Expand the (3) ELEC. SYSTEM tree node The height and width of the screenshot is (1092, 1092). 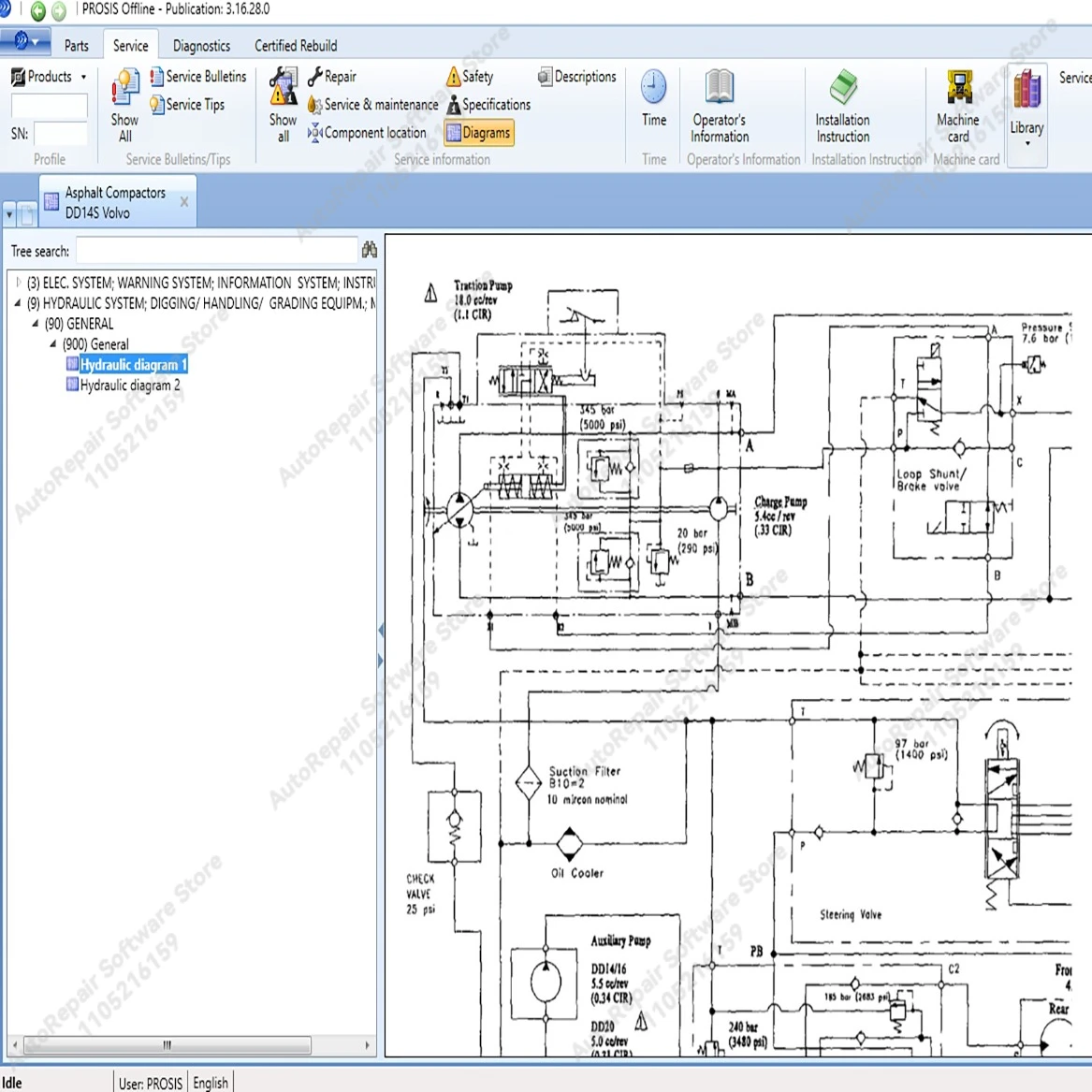click(x=18, y=282)
